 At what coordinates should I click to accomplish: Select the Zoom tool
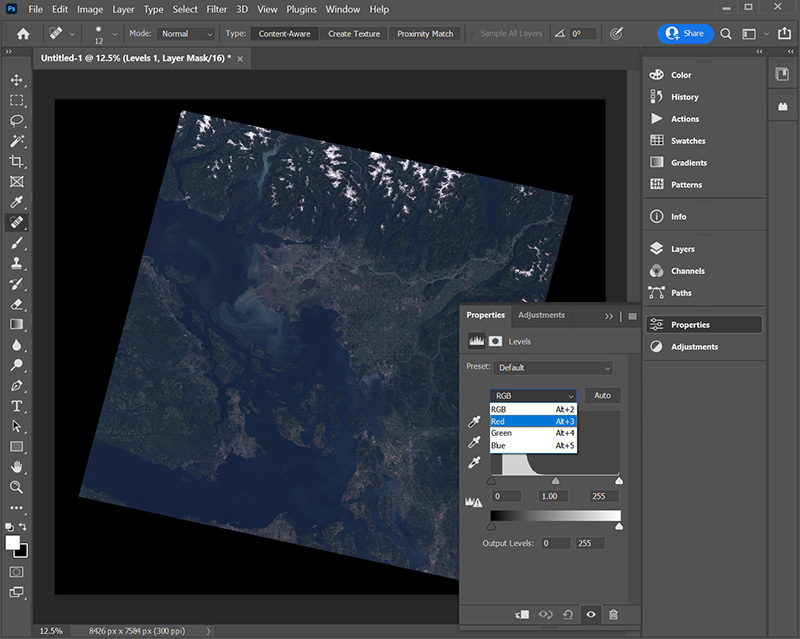pyautogui.click(x=16, y=487)
